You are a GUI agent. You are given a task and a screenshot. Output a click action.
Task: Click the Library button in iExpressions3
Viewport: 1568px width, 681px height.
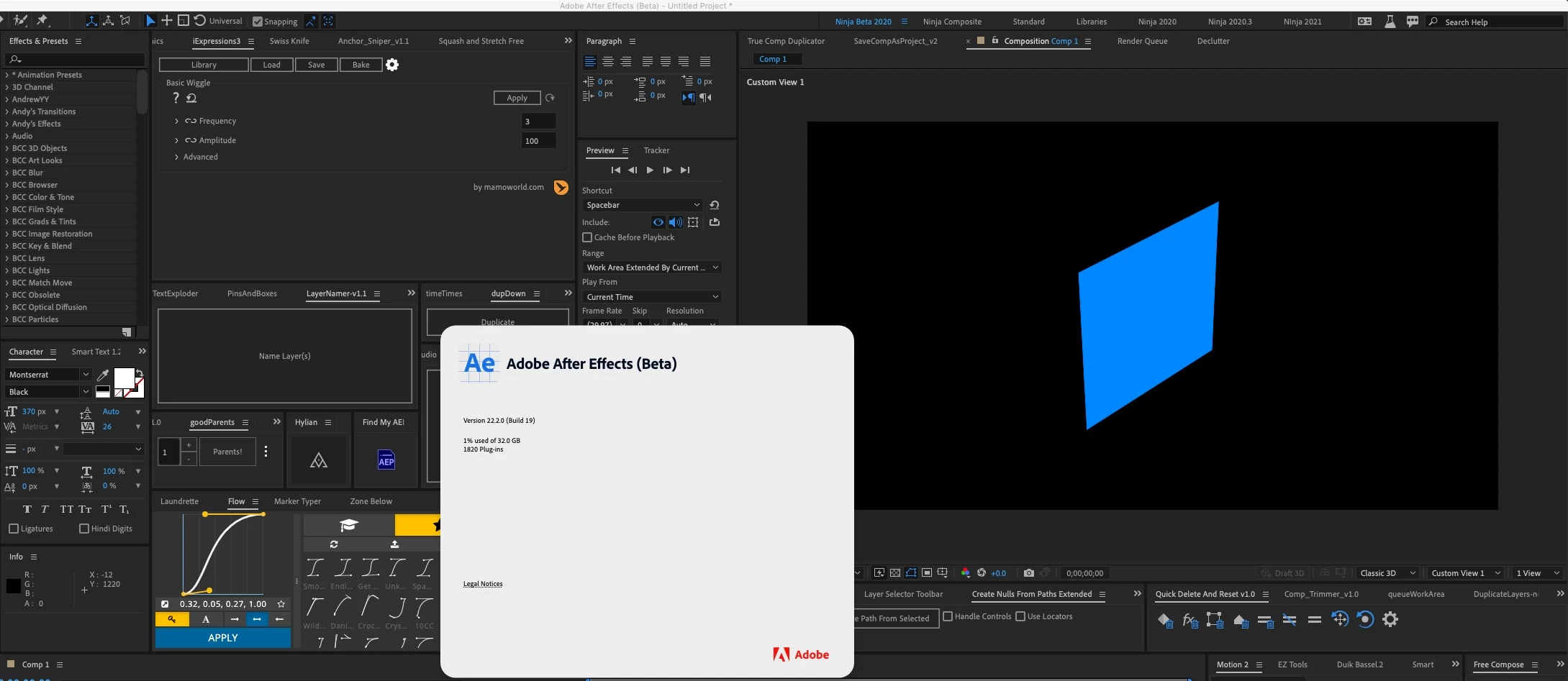click(204, 65)
